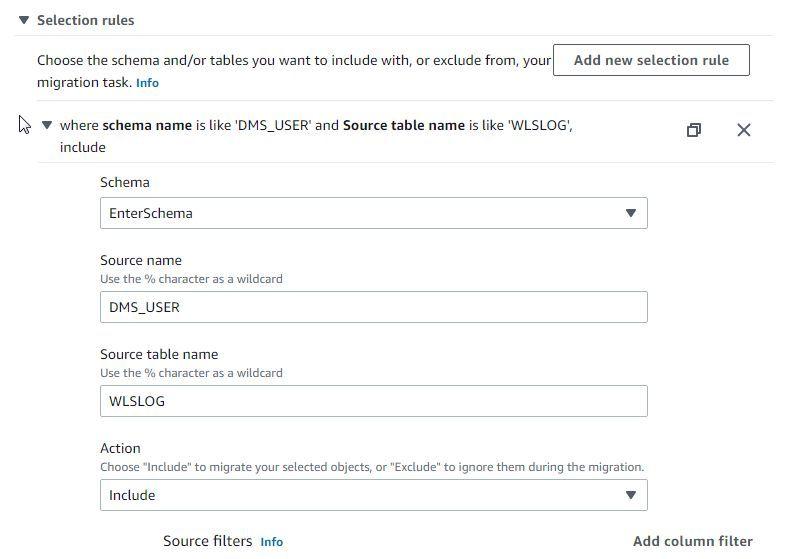Click the Include dropdown arrow under Action

(630, 495)
